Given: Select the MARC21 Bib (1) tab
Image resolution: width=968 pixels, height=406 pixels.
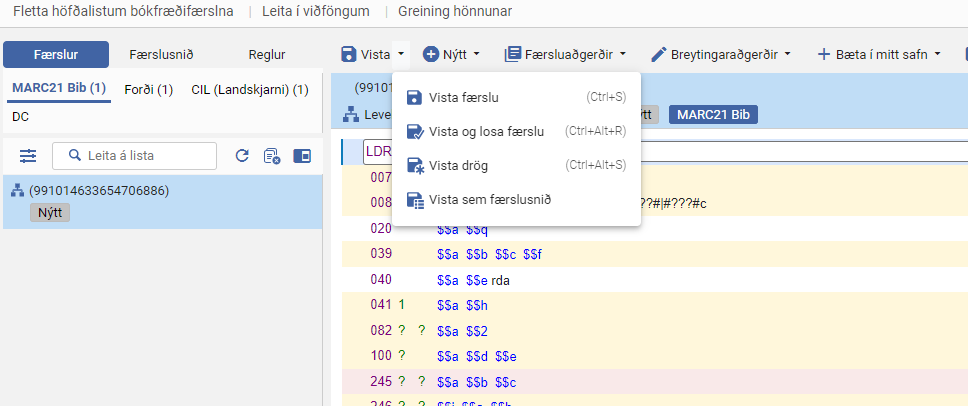Looking at the screenshot, I should pos(59,88).
